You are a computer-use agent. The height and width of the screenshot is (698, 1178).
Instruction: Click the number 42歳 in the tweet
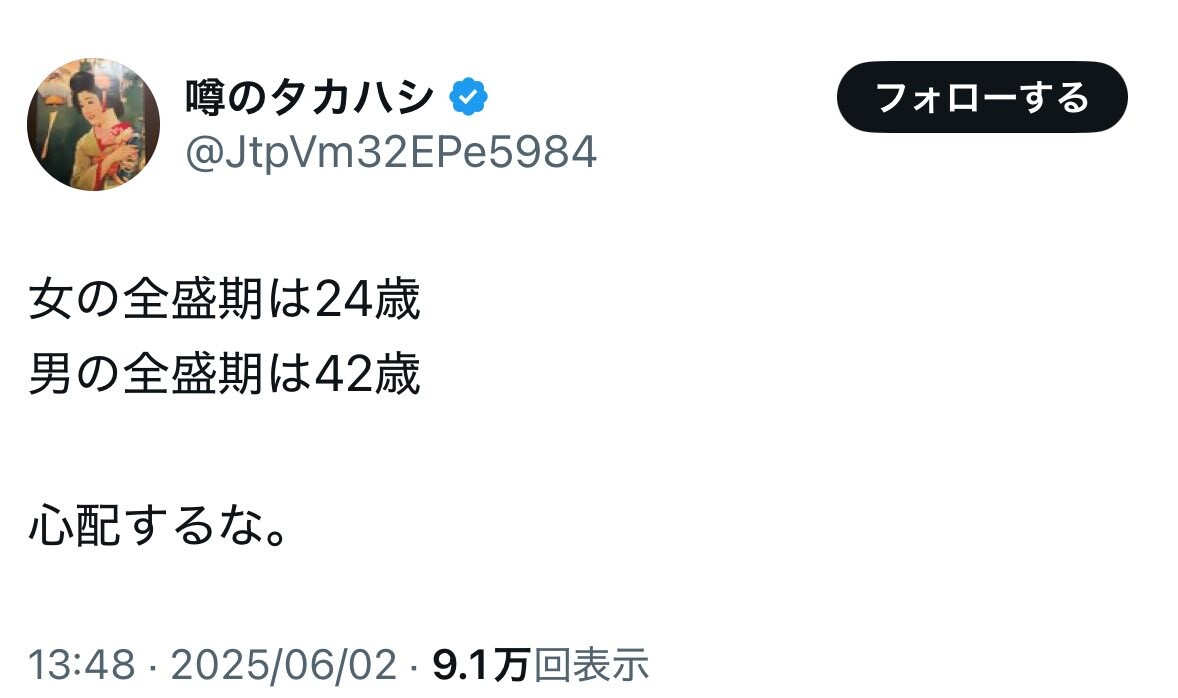click(x=367, y=374)
